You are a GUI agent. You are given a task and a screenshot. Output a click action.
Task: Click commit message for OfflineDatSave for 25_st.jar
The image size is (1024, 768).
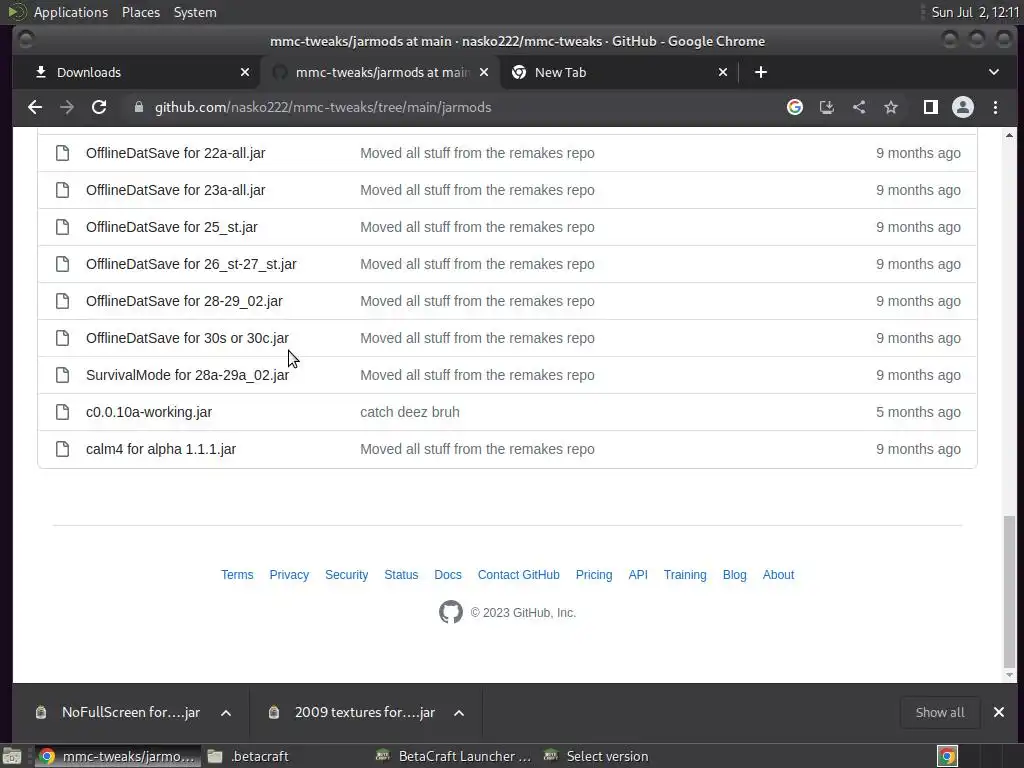coord(477,227)
